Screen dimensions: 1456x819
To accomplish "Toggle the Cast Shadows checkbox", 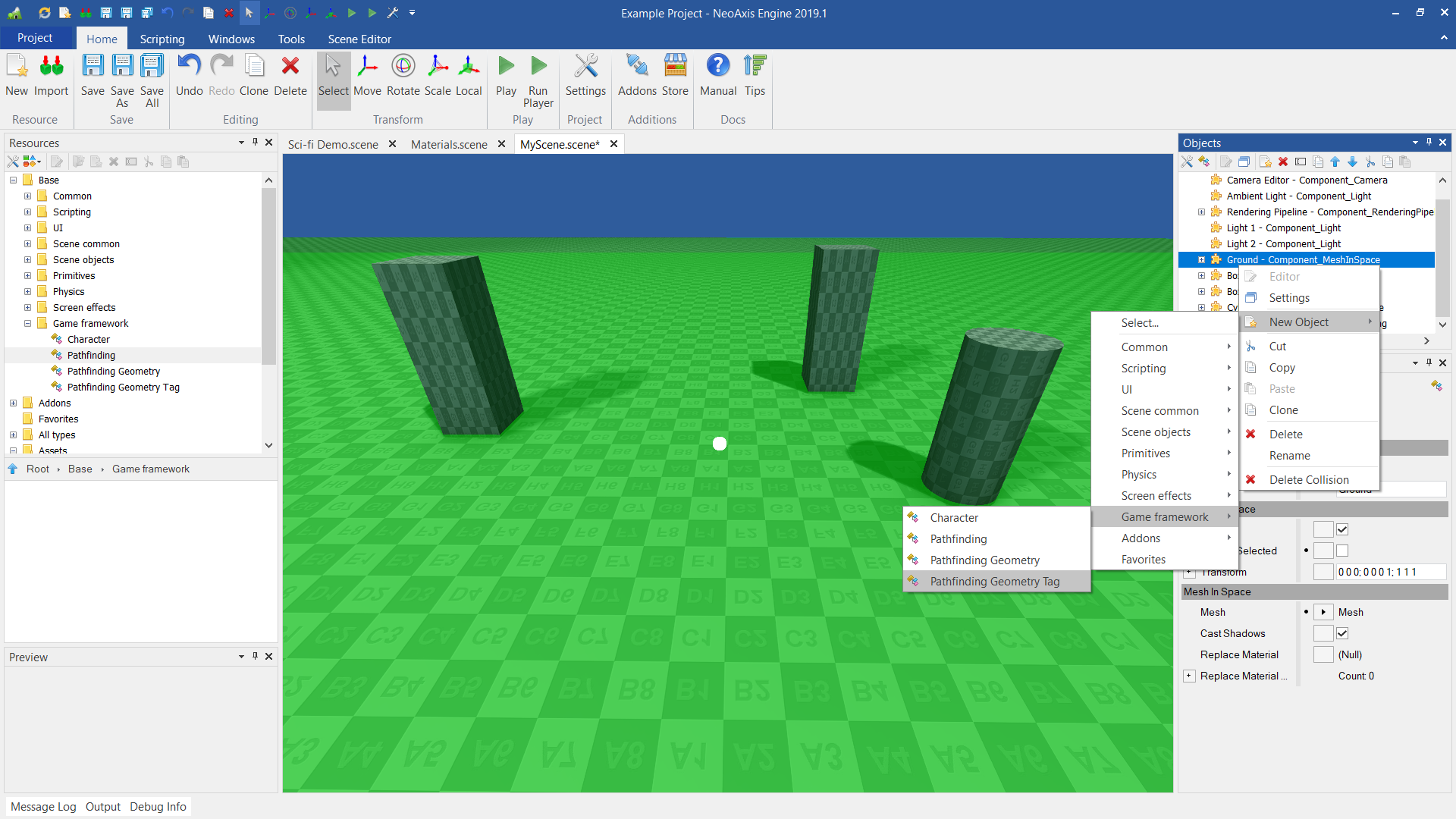I will click(x=1342, y=633).
